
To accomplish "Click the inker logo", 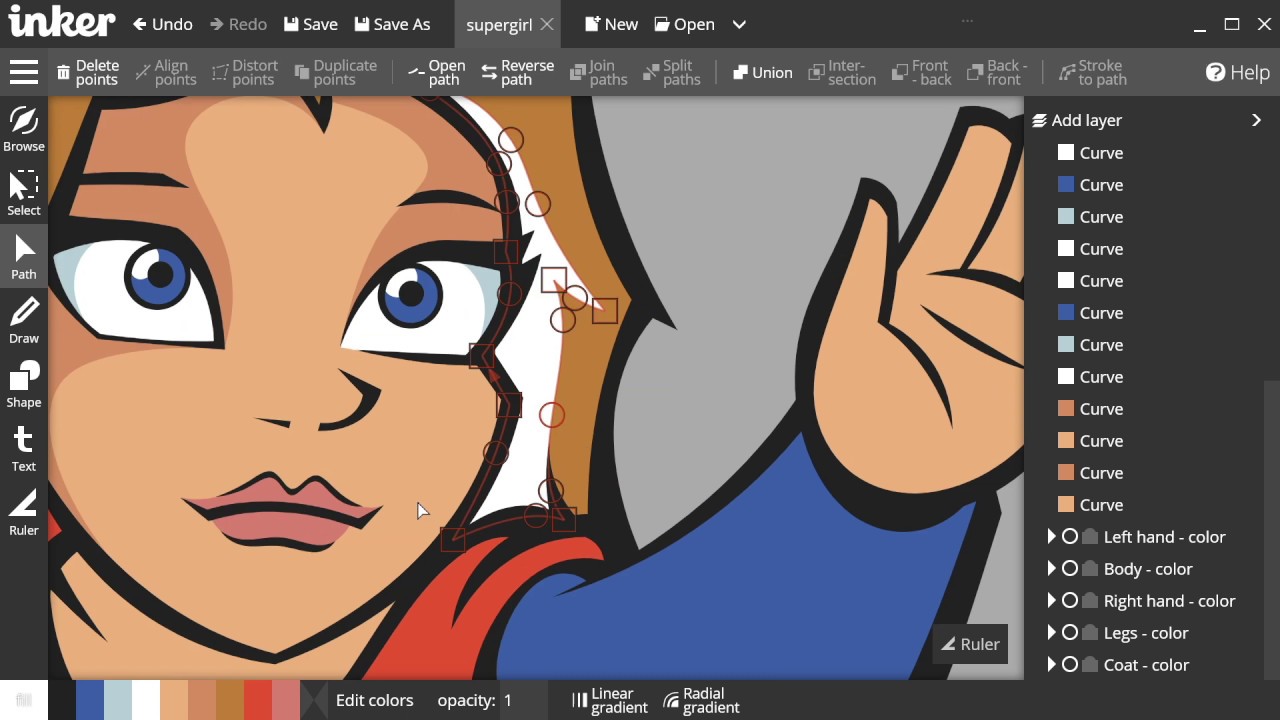I will click(62, 22).
